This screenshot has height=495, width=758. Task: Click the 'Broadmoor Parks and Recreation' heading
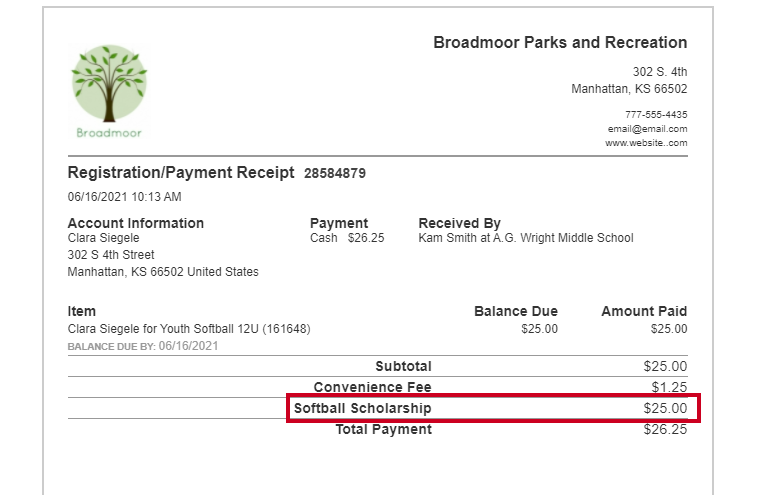(x=560, y=43)
